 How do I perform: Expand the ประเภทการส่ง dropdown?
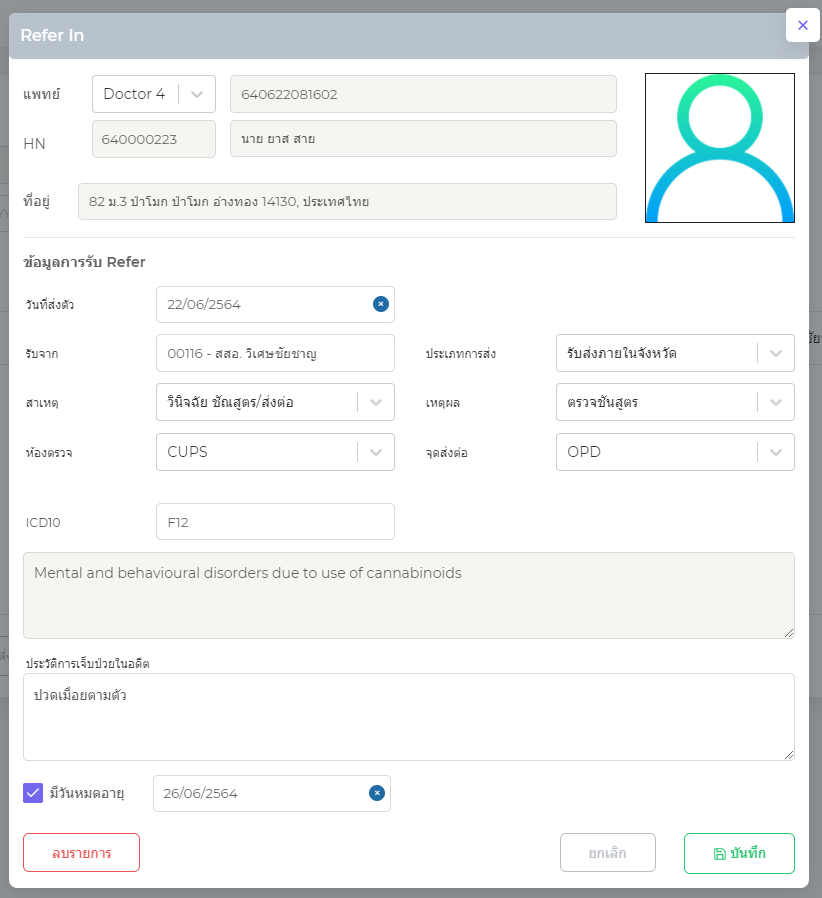click(x=776, y=353)
